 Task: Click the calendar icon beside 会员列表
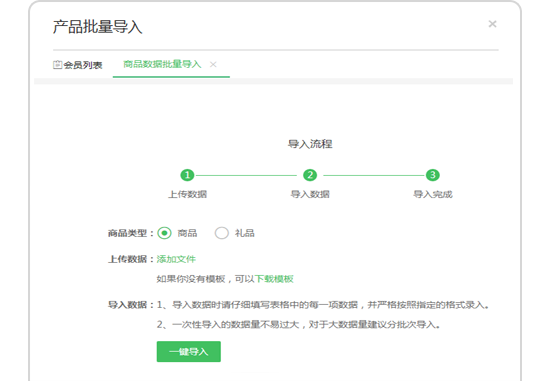[x=58, y=65]
